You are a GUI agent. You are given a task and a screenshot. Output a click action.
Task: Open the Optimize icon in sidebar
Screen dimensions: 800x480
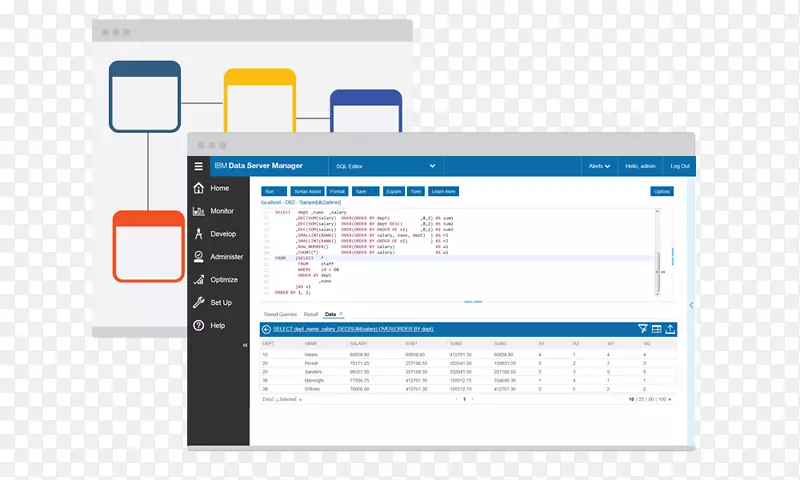(199, 280)
